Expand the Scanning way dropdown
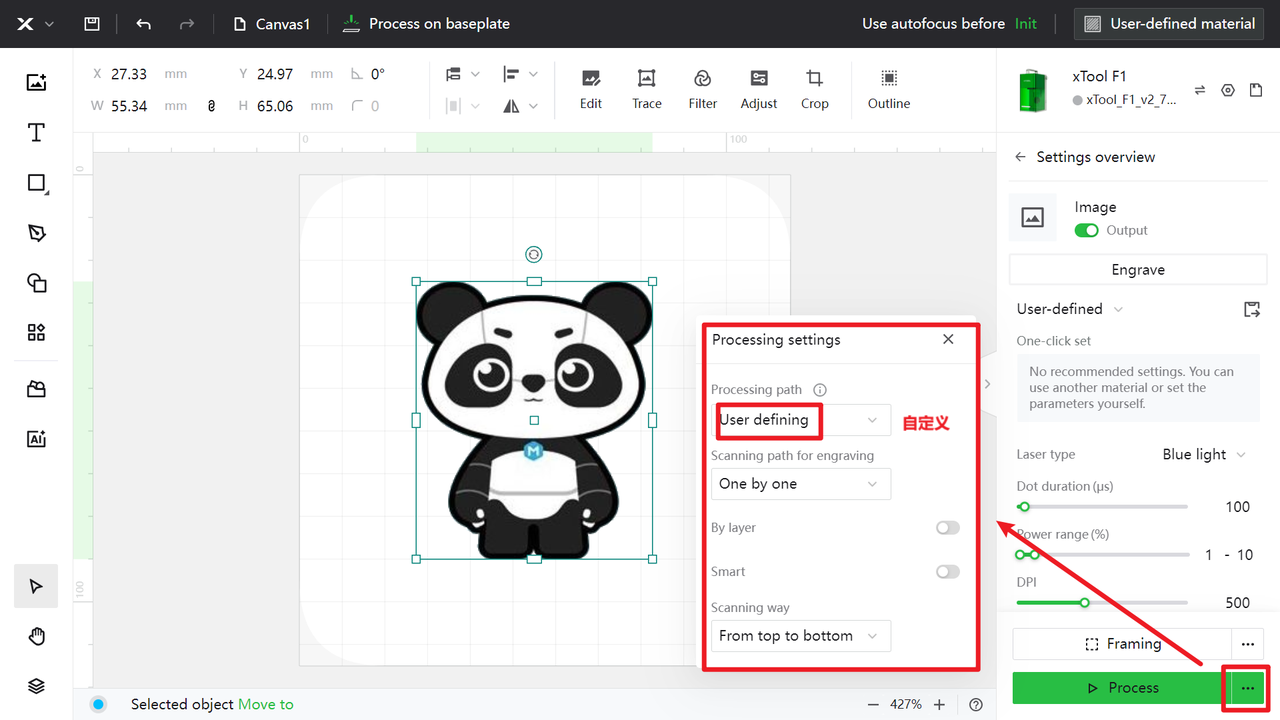 click(x=801, y=636)
